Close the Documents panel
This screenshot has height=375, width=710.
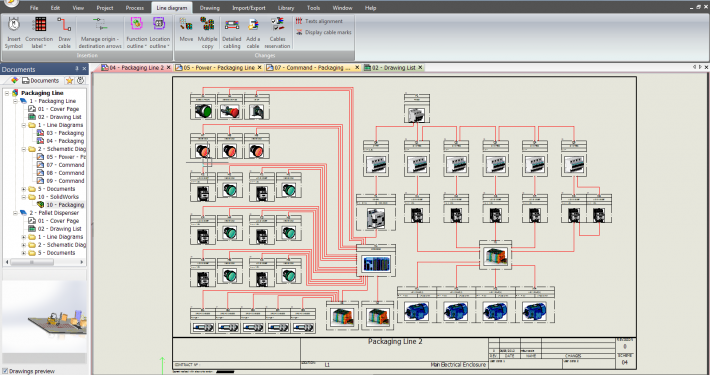click(84, 69)
